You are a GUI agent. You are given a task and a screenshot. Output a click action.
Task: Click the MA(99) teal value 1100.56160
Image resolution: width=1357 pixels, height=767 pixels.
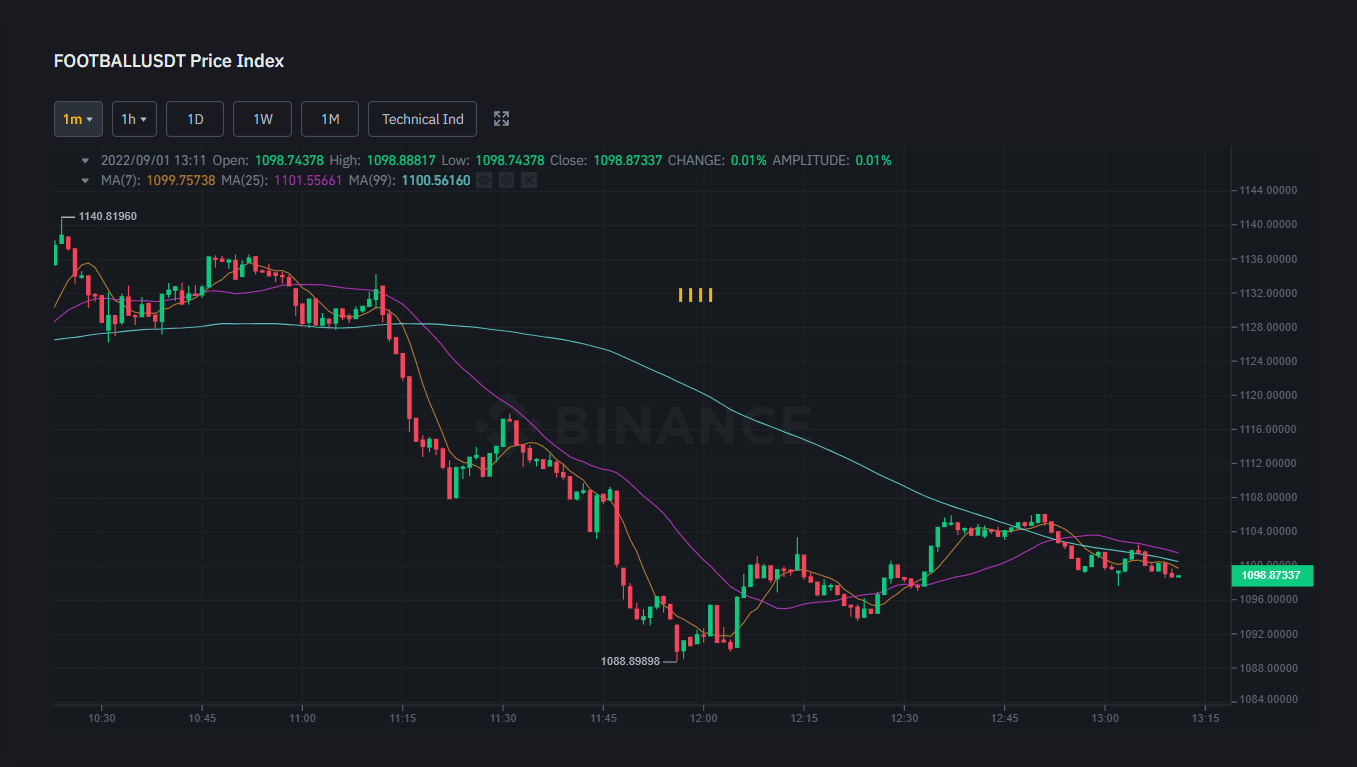[435, 180]
